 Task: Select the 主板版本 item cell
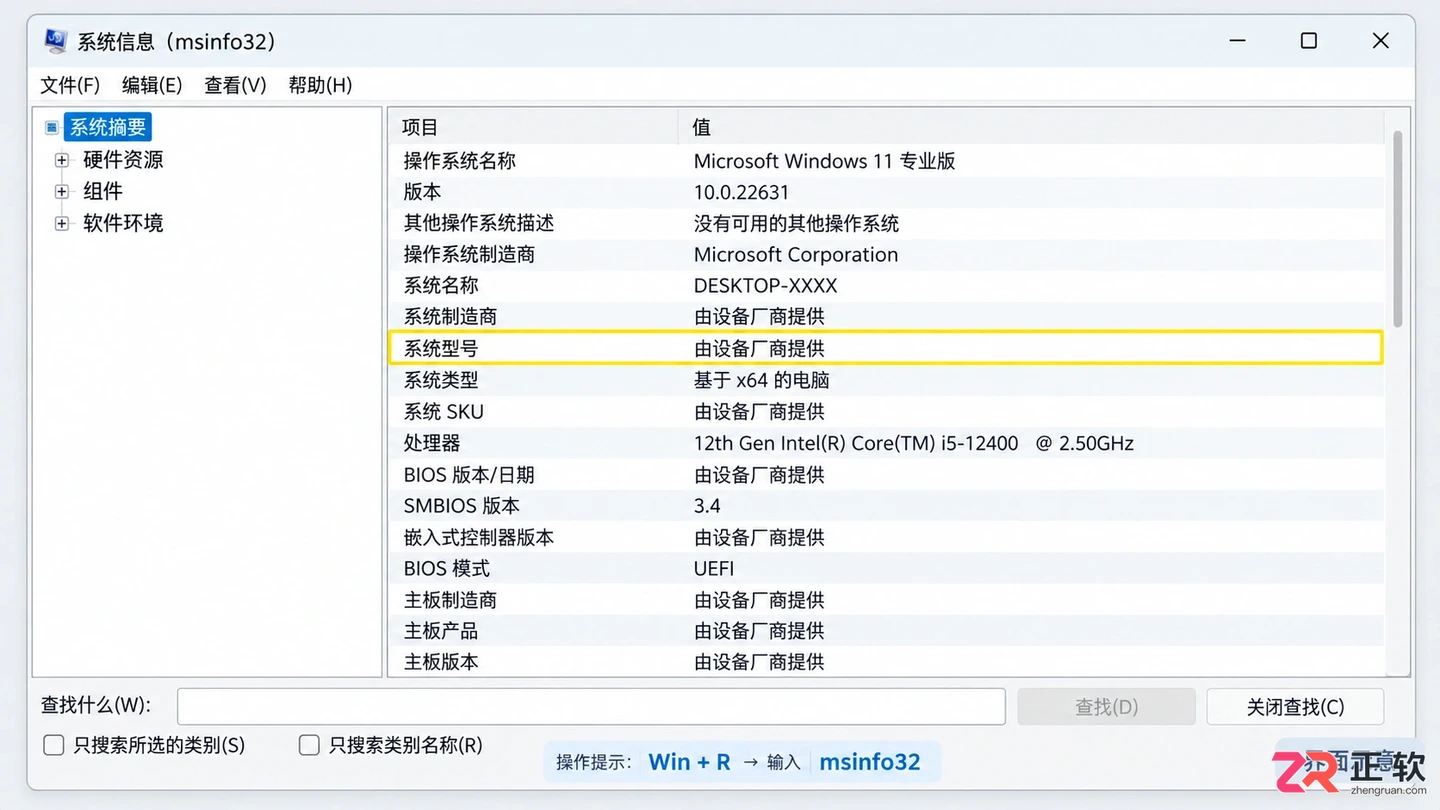tap(441, 662)
